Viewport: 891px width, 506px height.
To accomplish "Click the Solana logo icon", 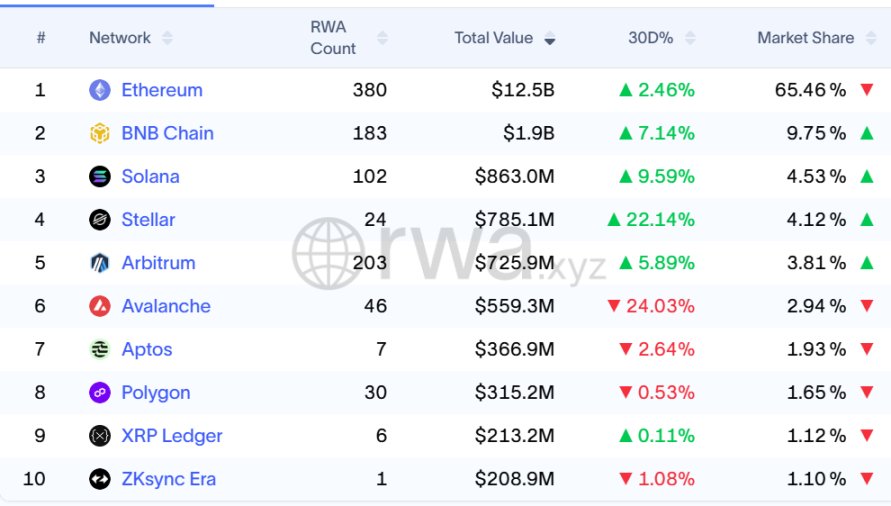I will tap(100, 177).
